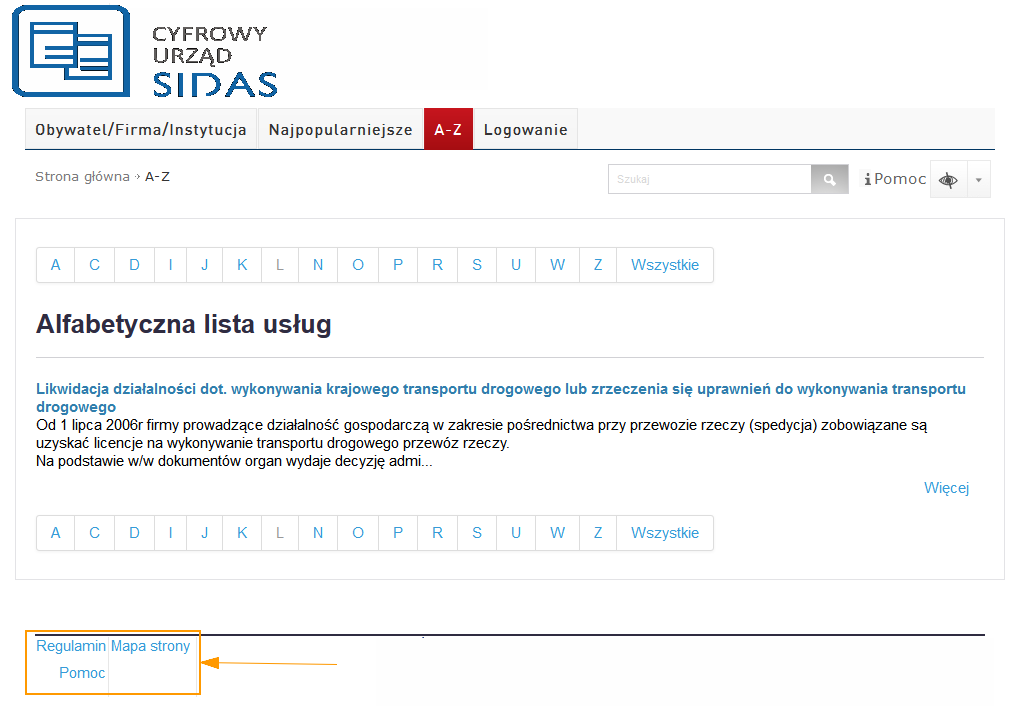This screenshot has width=1017, height=711.
Task: Choose Wszystkie in the top alphabet bar
Action: click(x=665, y=265)
